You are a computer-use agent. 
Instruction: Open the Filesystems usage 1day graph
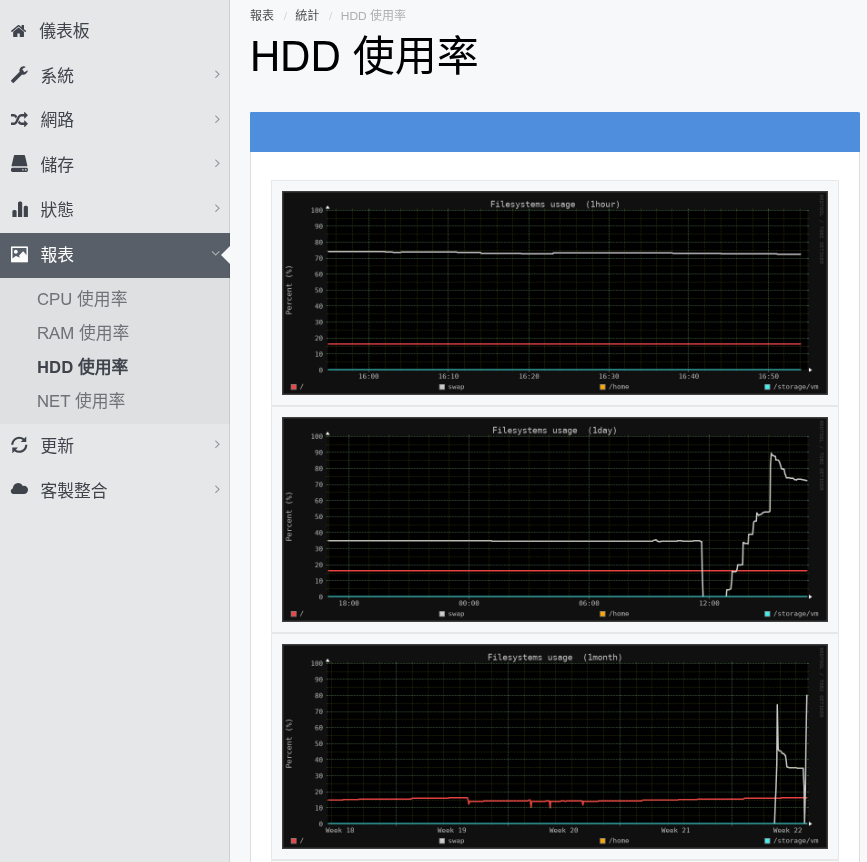[x=555, y=519]
